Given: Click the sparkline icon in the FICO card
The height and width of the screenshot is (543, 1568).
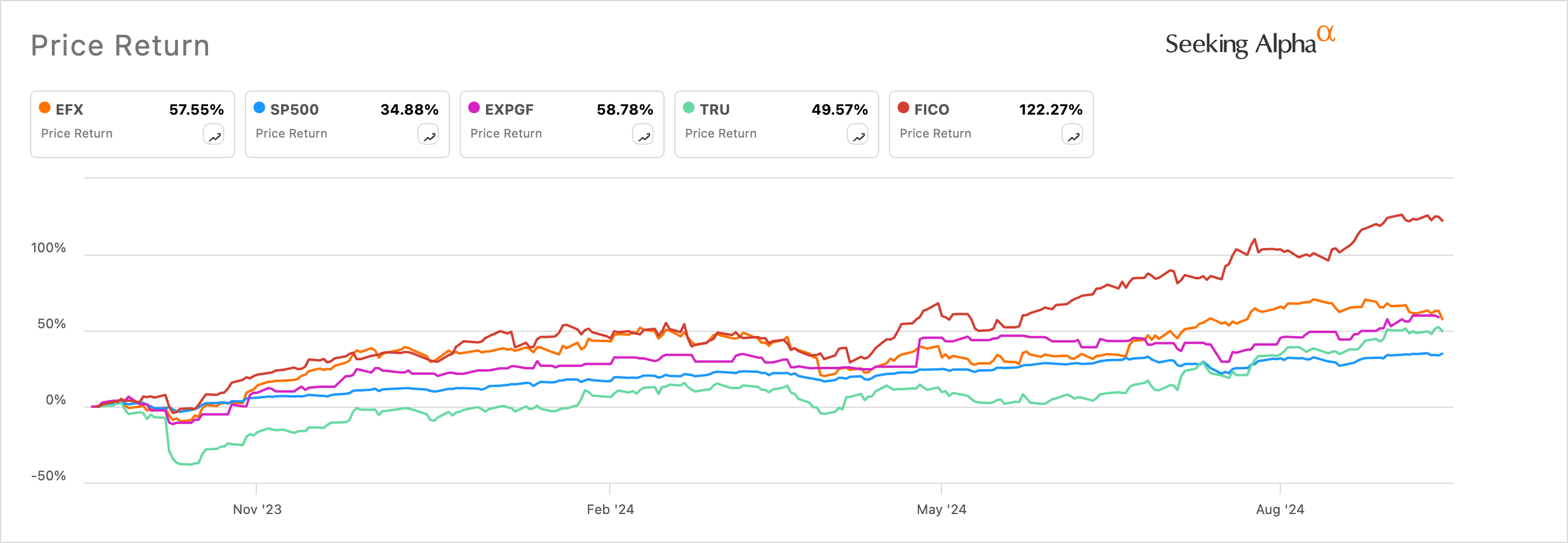Looking at the screenshot, I should (x=1072, y=135).
